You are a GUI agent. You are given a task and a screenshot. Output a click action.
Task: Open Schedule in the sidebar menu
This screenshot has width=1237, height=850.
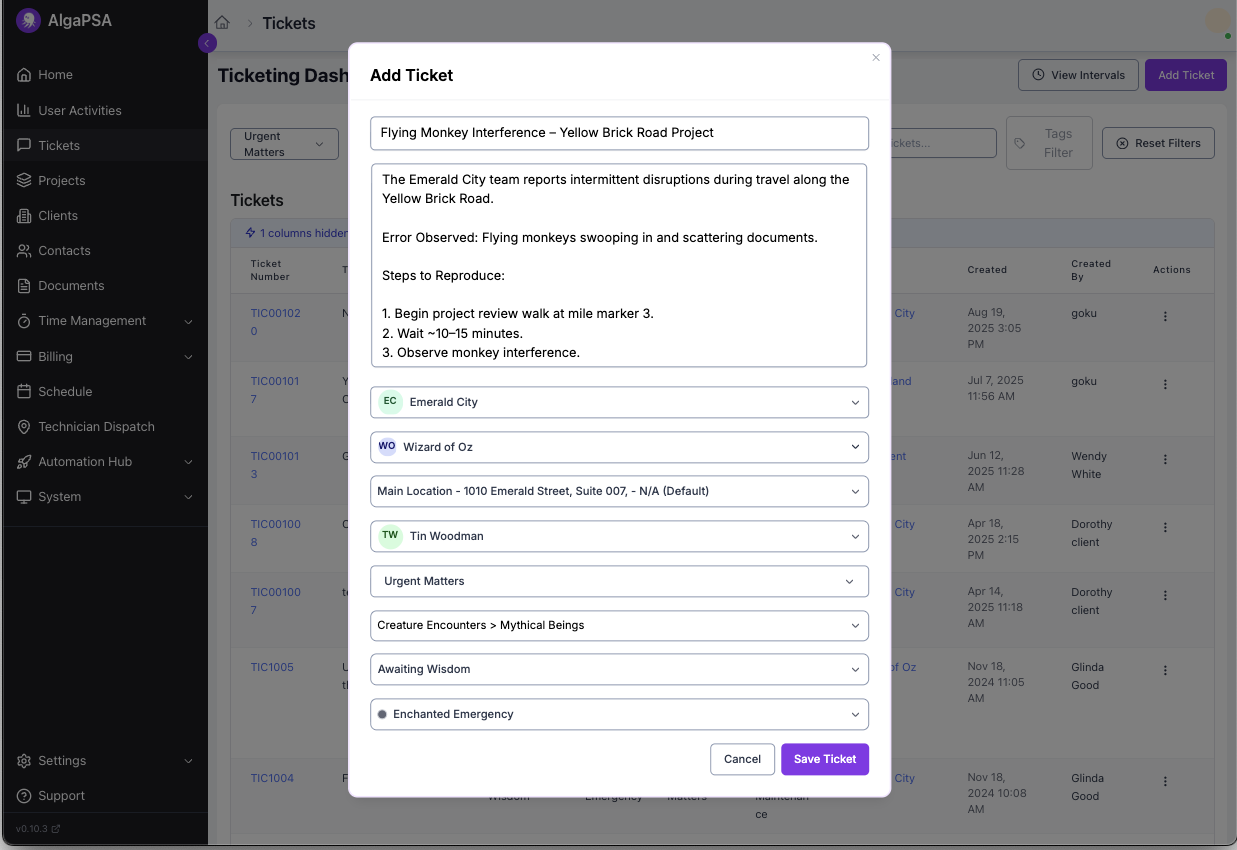(x=65, y=392)
